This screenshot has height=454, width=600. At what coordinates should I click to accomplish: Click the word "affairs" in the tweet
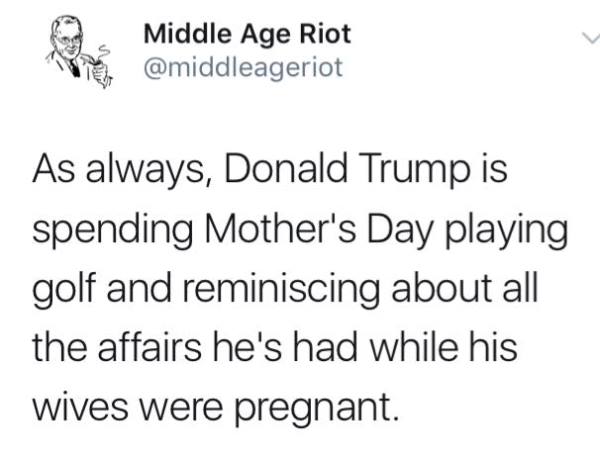[149, 347]
